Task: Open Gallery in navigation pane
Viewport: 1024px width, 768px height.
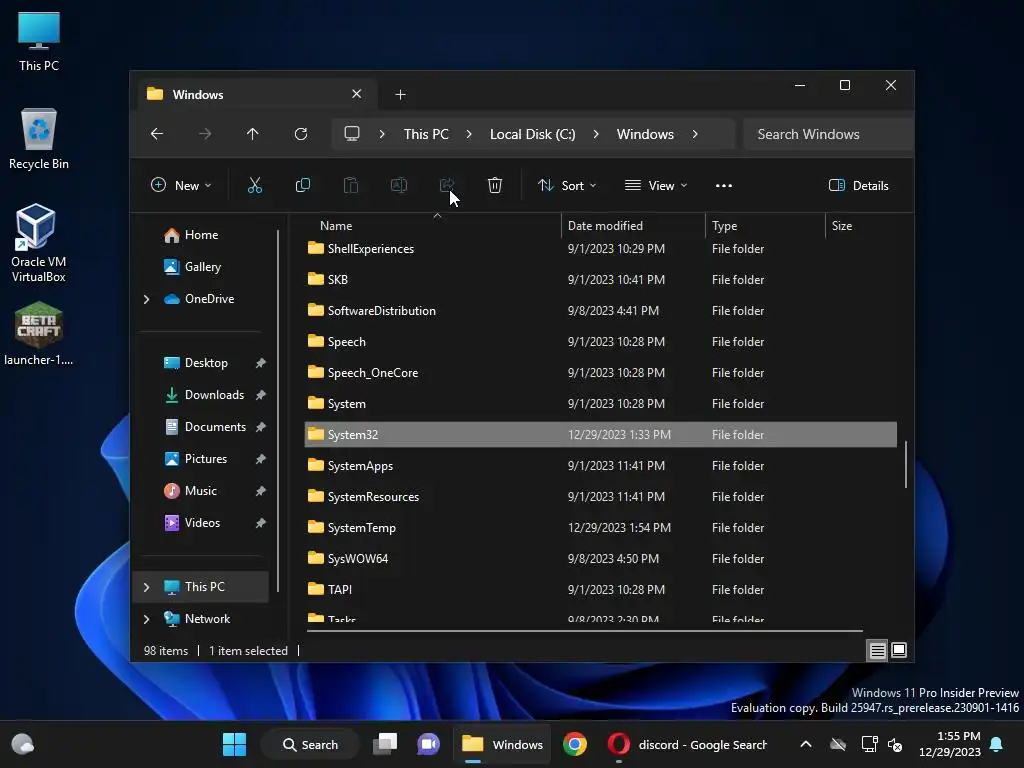Action: tap(193, 267)
